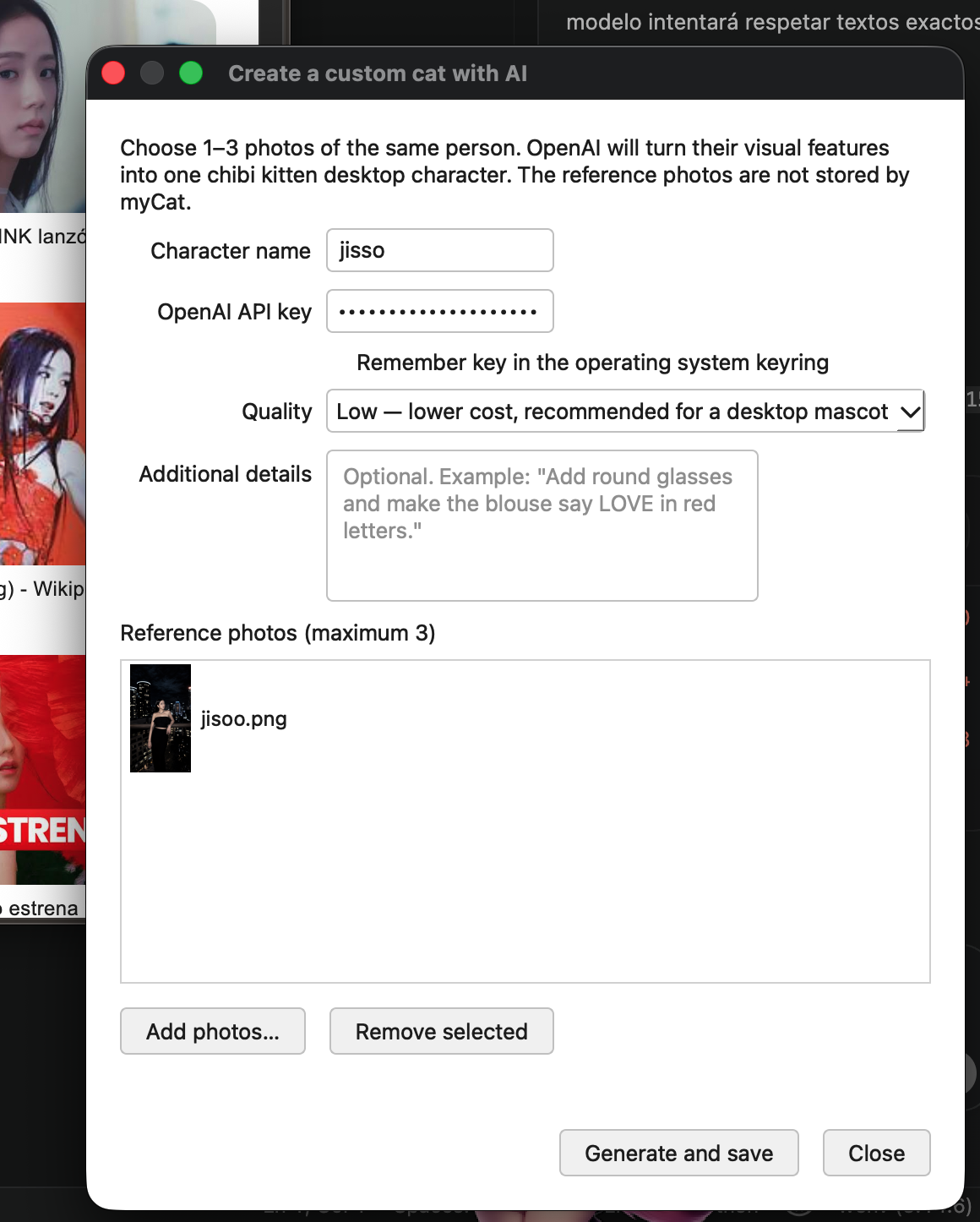
Task: Click into the Additional details text box
Action: (x=542, y=526)
